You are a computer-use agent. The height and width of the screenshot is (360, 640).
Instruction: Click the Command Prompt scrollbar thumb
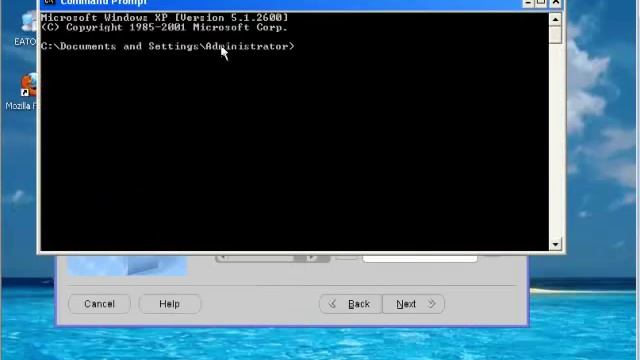[x=555, y=34]
